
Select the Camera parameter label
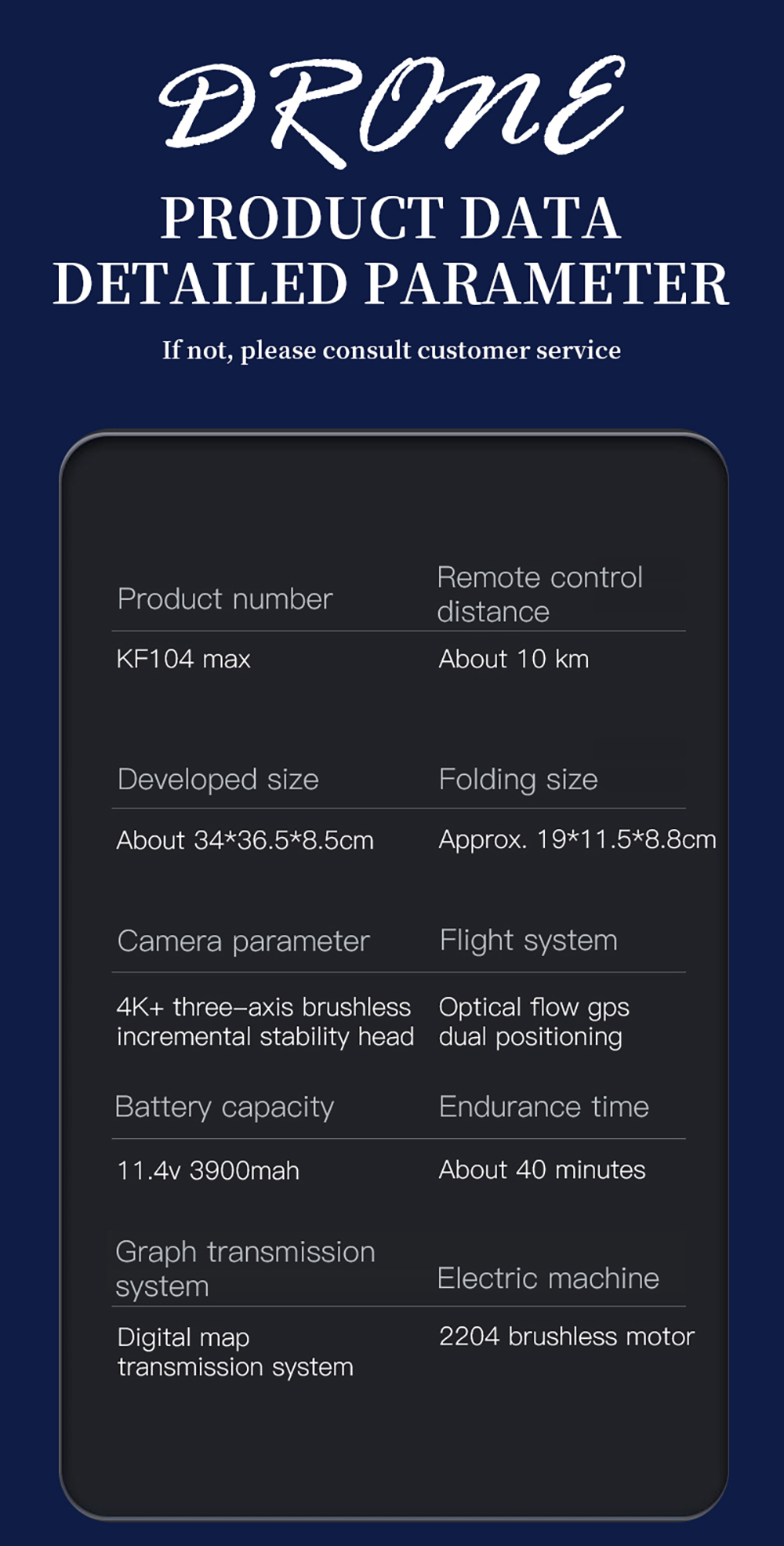pos(243,941)
